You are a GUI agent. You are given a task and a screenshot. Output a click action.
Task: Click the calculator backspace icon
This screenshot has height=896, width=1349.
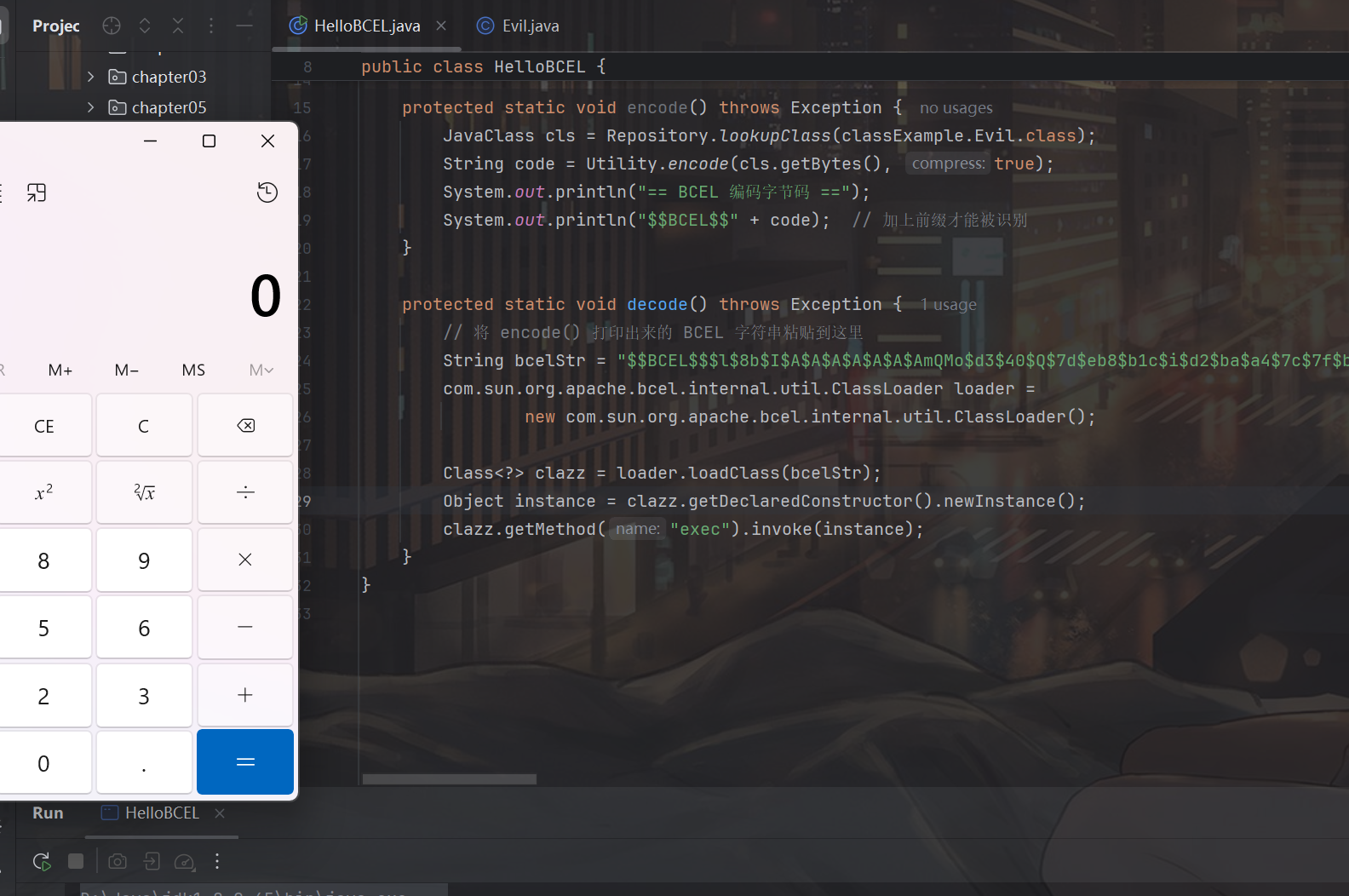tap(245, 426)
